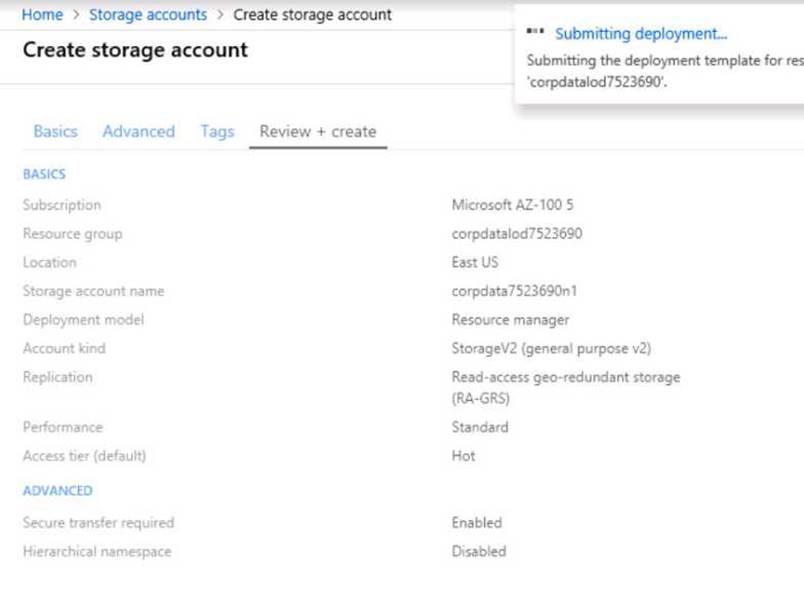Click the Subscription label
The image size is (804, 591).
(x=62, y=205)
